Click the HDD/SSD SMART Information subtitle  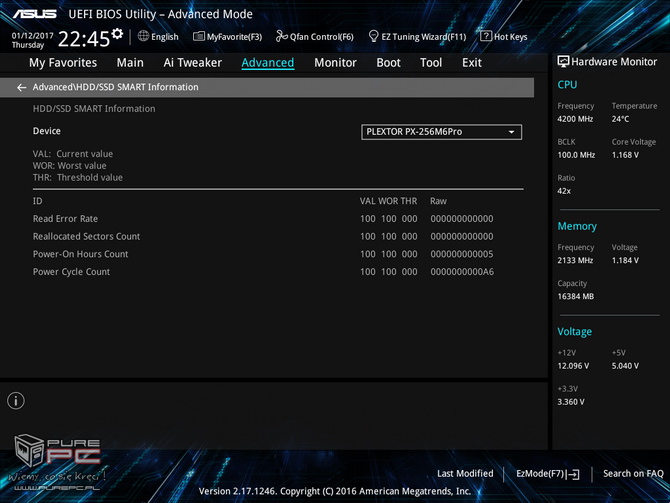(x=94, y=109)
